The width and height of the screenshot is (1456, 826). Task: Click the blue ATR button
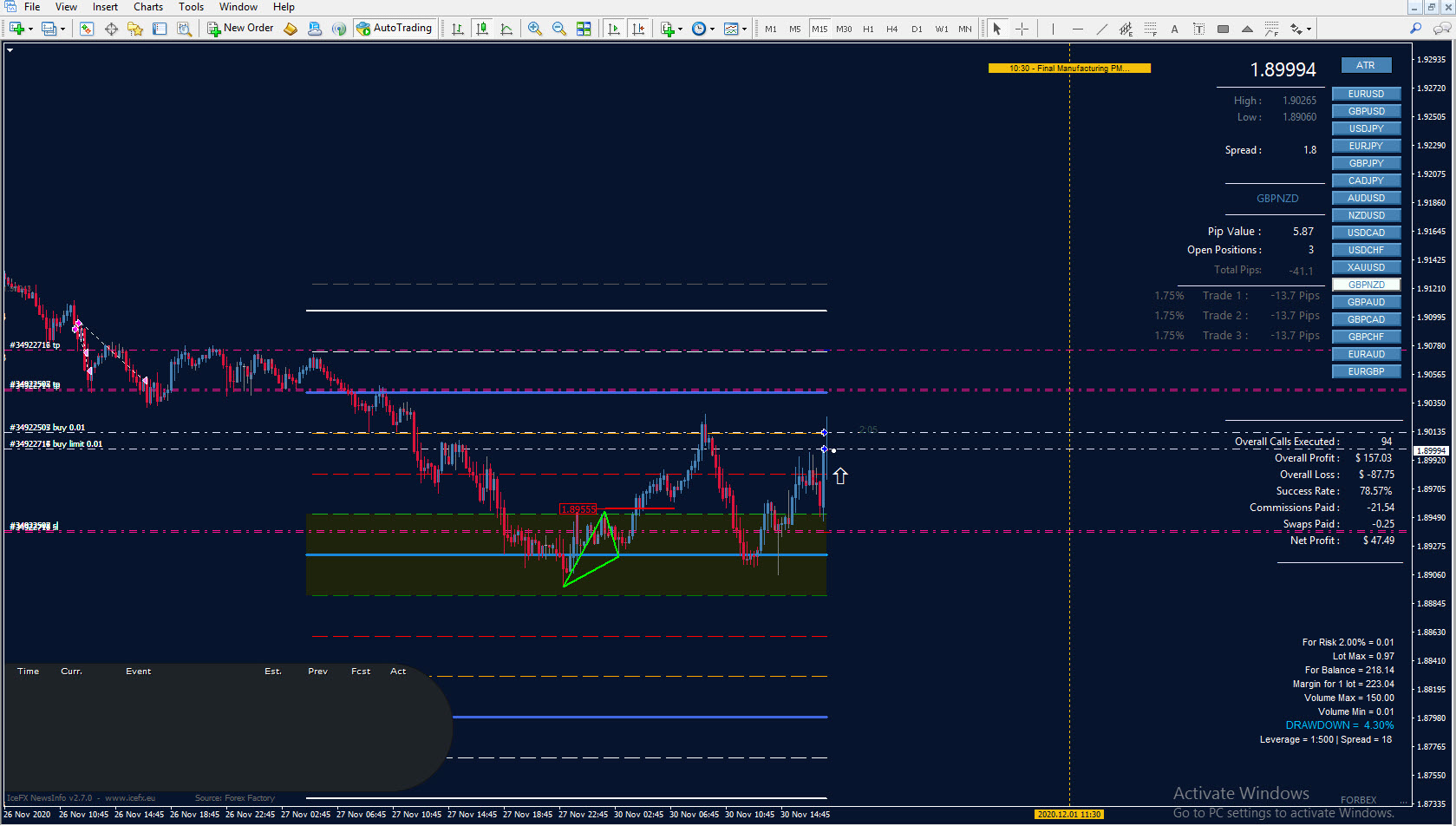click(1366, 65)
